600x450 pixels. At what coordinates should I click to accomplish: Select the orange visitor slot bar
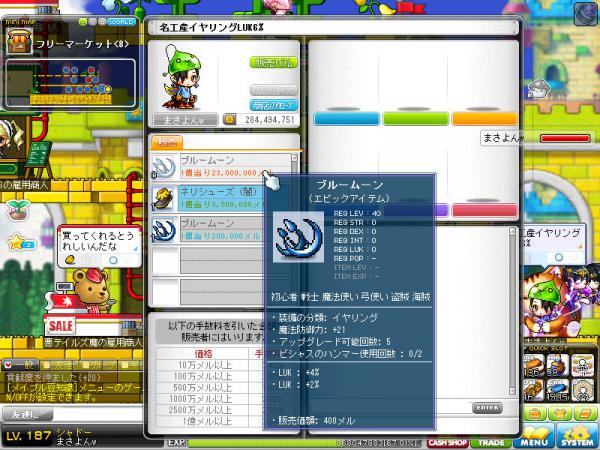tap(484, 119)
